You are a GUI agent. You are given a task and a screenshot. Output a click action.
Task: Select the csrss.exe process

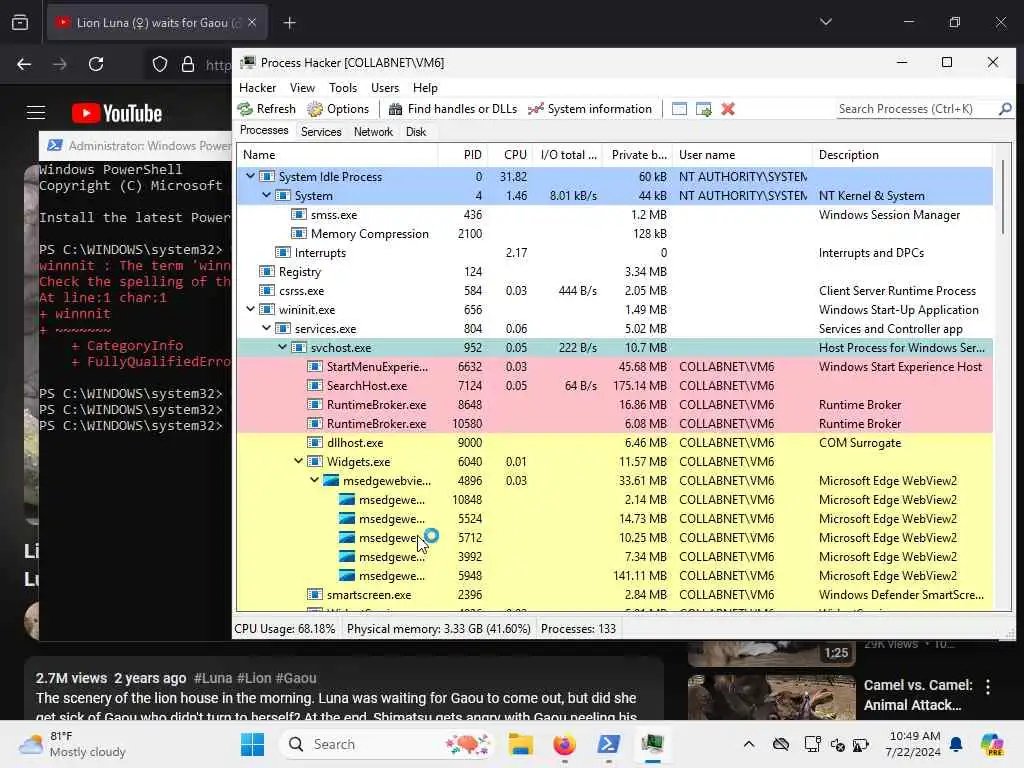click(615, 291)
